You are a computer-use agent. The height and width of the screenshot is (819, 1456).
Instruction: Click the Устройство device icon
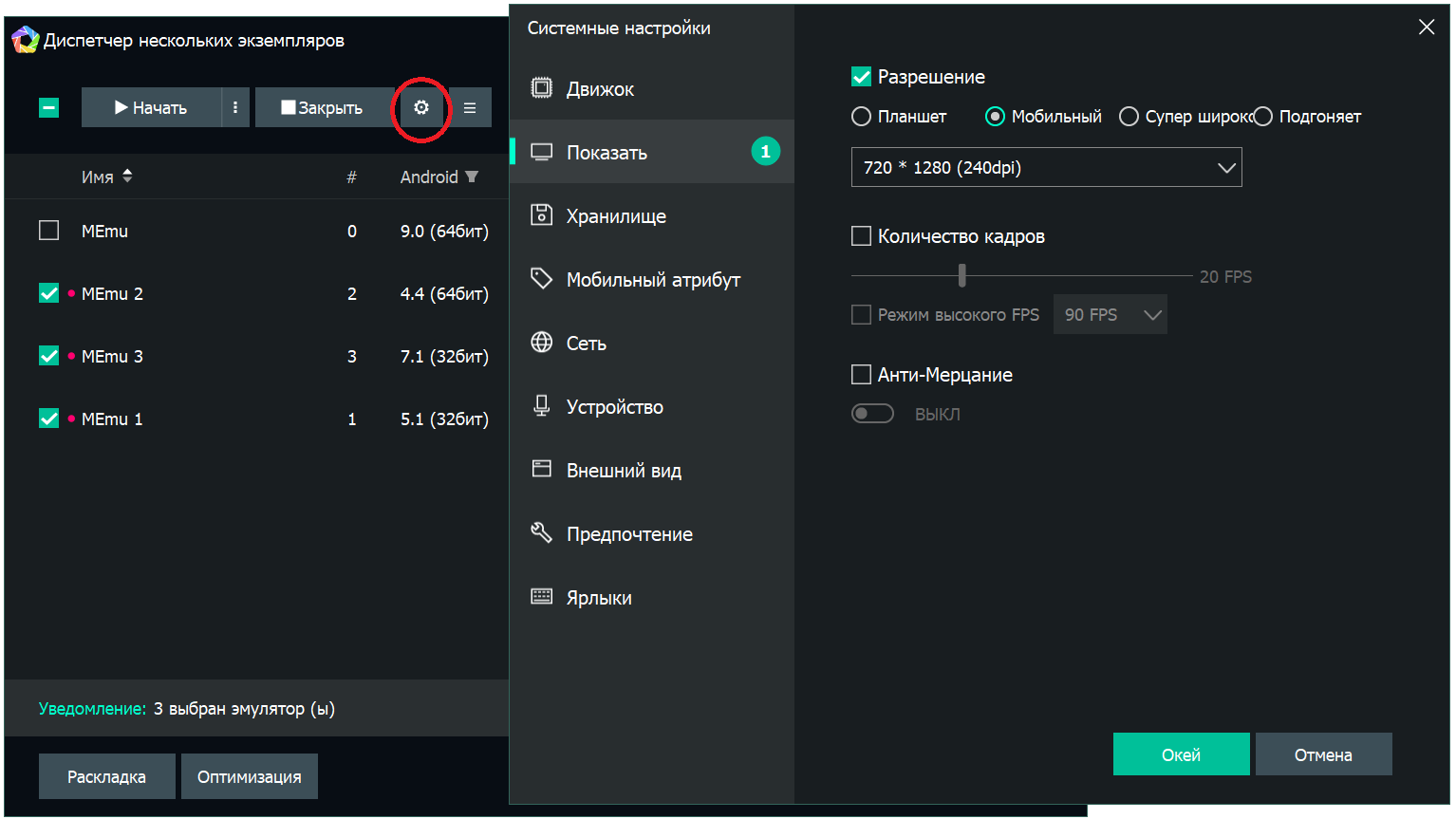tap(541, 405)
